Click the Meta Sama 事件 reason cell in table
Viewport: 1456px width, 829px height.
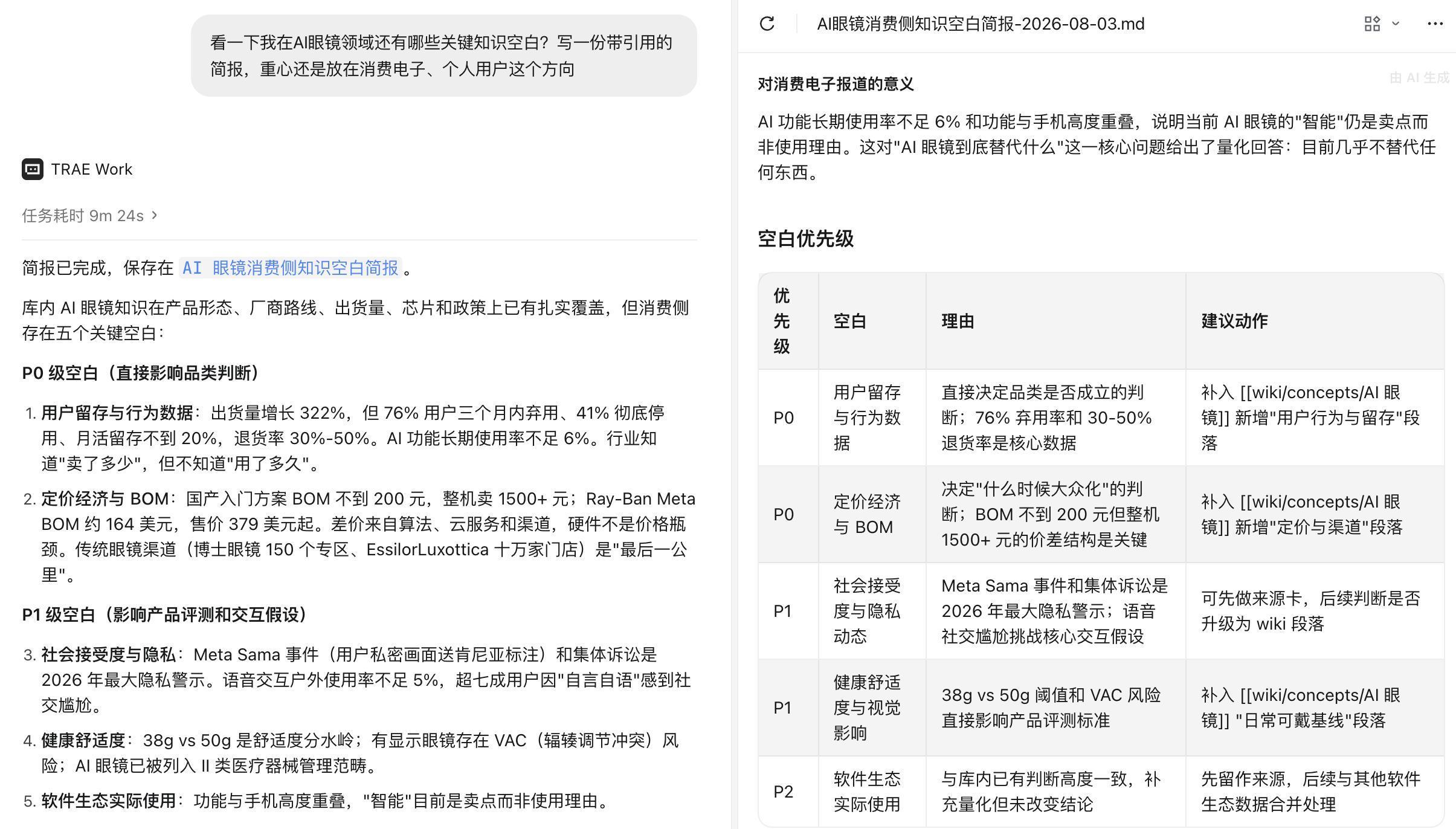pos(1056,611)
